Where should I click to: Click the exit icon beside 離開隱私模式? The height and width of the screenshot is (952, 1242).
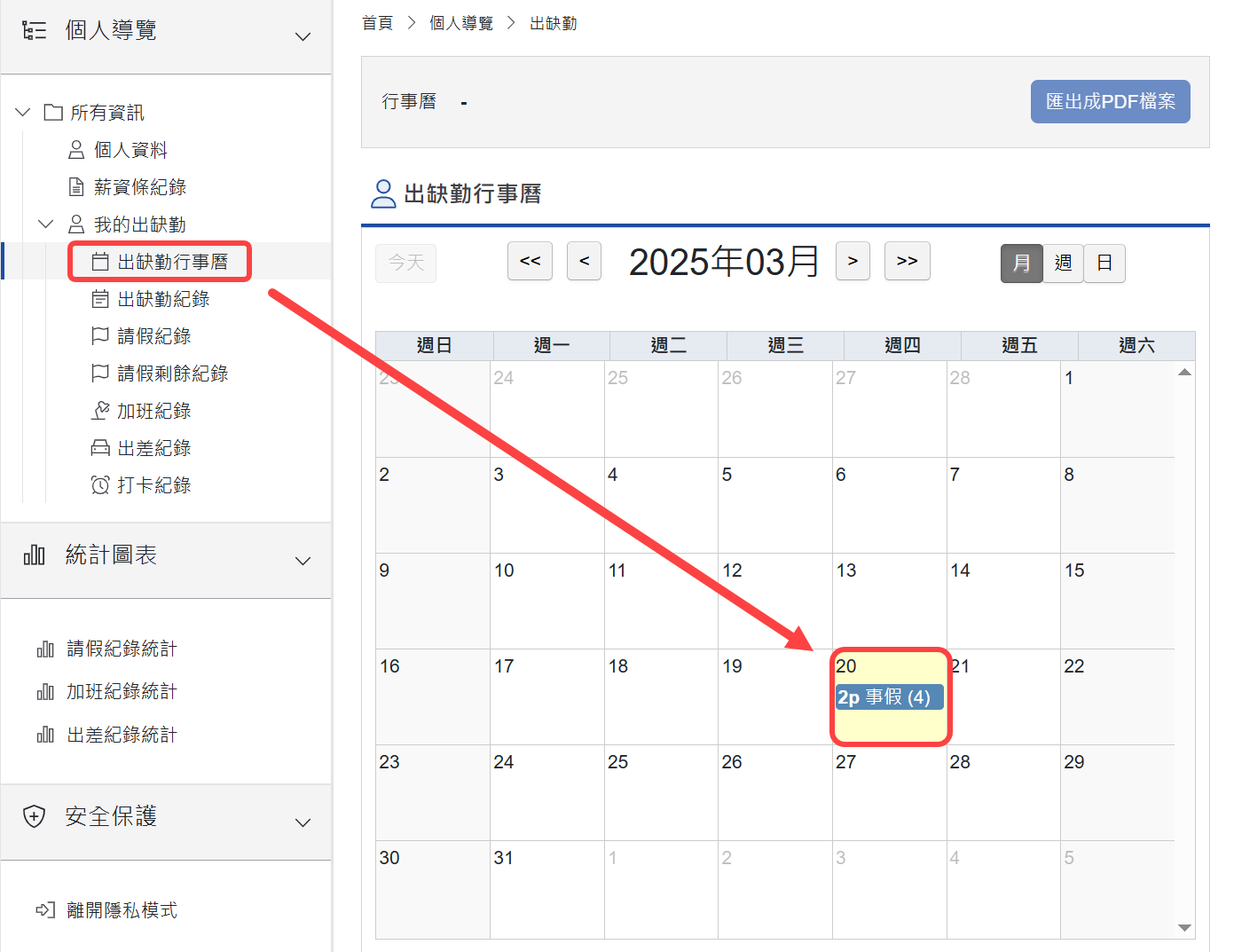(x=45, y=910)
